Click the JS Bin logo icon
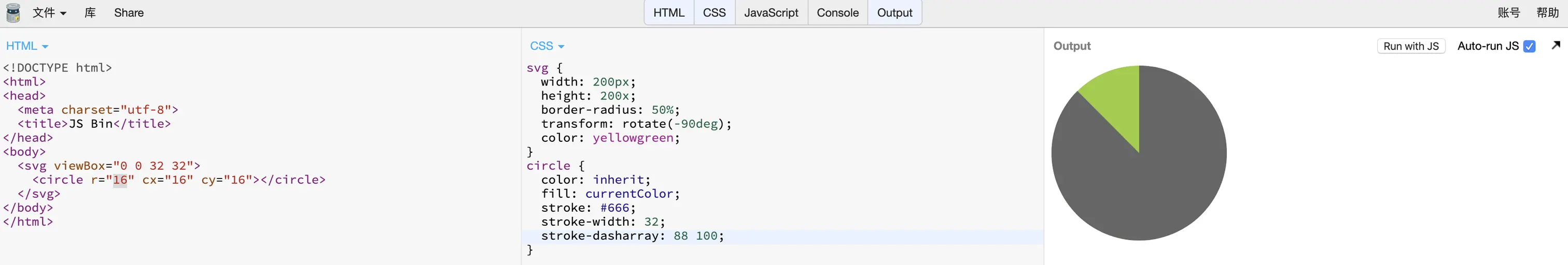The image size is (1568, 265). coord(13,13)
